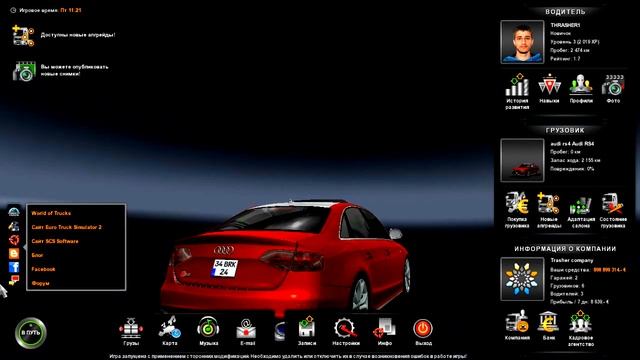
Task: Click the Уровень 3 (2 019 XP) line
Action: pyautogui.click(x=575, y=42)
